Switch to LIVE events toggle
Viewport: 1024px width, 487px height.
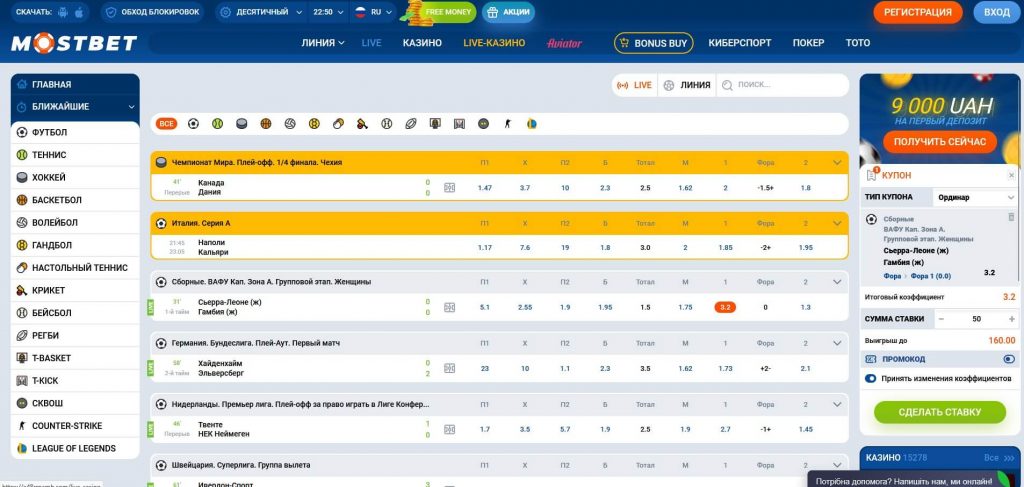coord(635,85)
